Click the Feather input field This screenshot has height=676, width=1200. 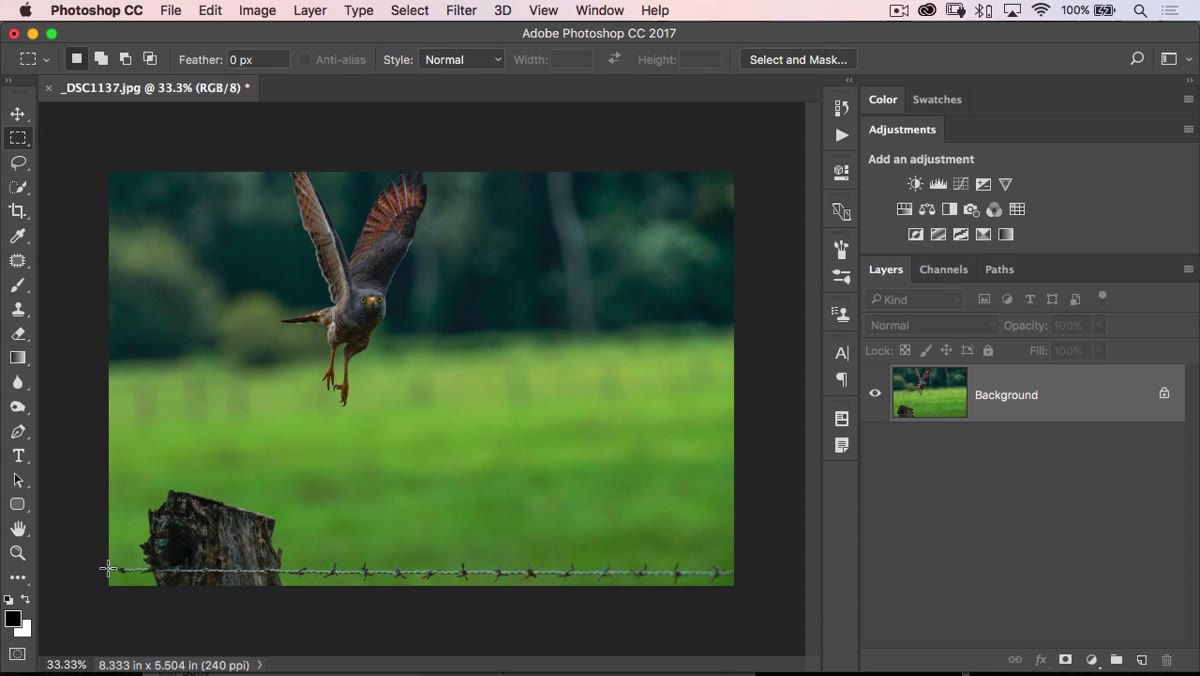(x=259, y=60)
